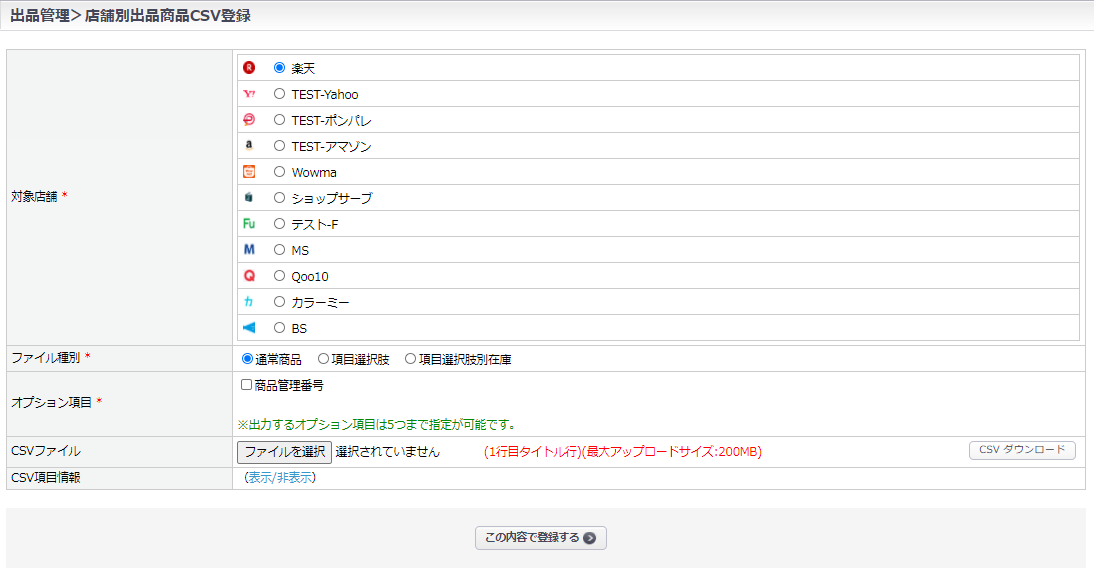The height and width of the screenshot is (577, 1094).
Task: Click the ファイルを選択 button
Action: click(x=284, y=451)
